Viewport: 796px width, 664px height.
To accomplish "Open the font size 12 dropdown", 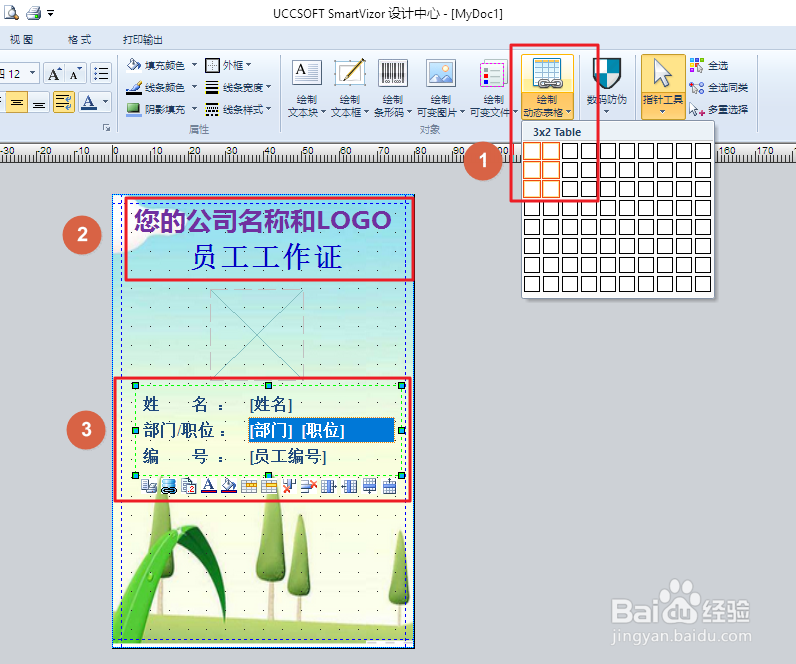I will 32,73.
